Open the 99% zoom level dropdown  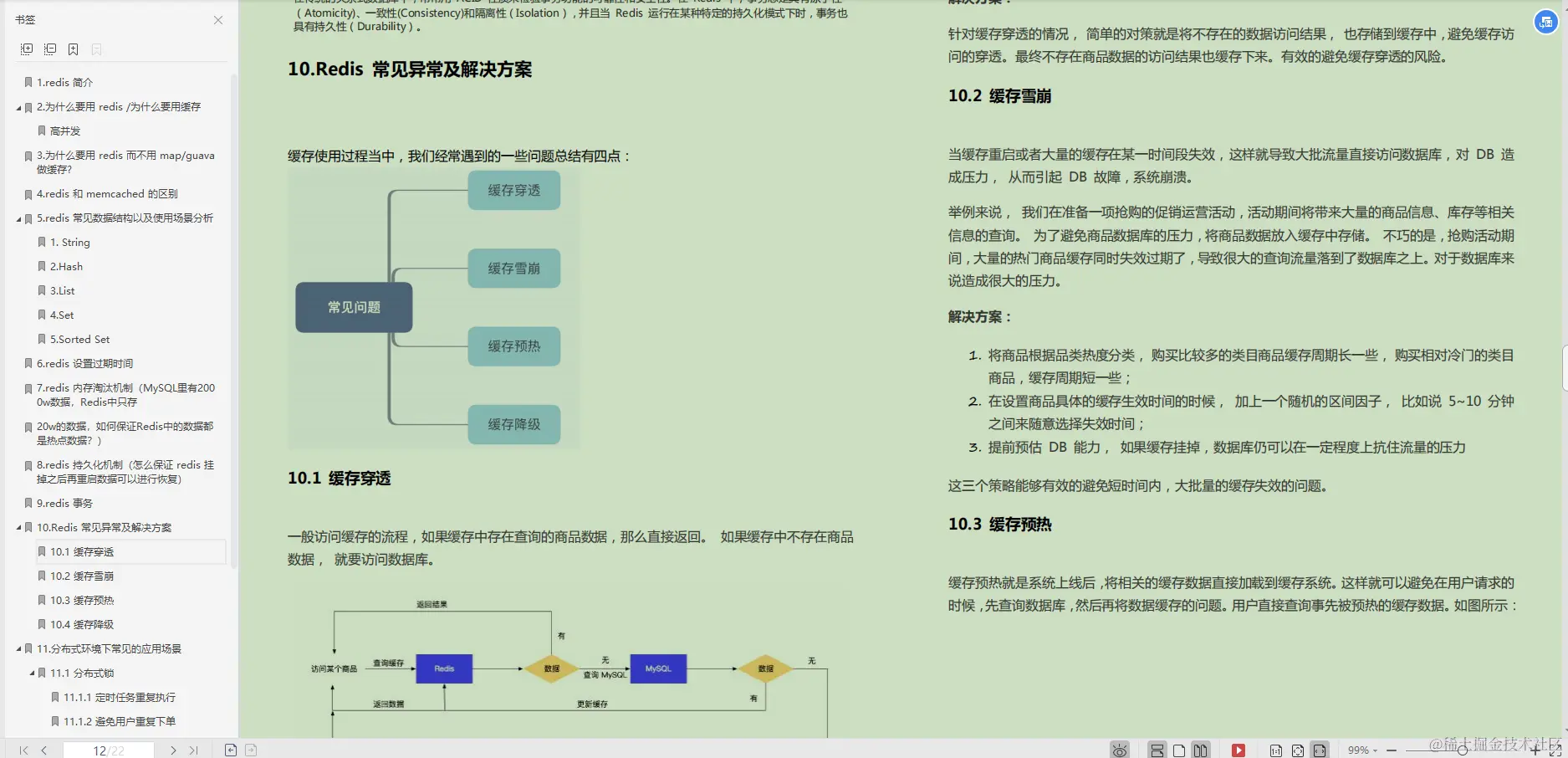[x=1366, y=750]
